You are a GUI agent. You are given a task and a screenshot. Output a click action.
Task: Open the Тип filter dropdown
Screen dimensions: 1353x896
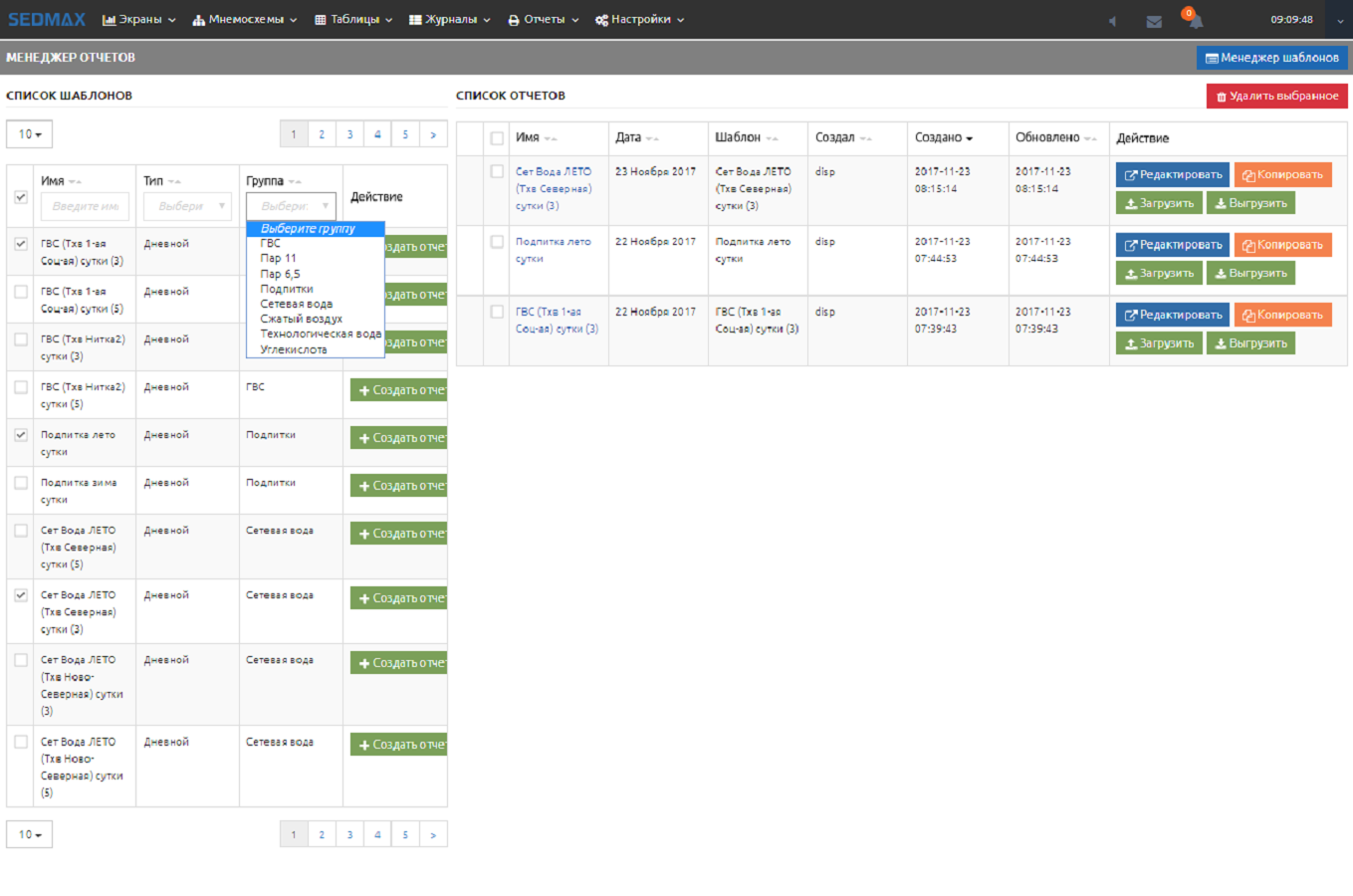pyautogui.click(x=186, y=206)
